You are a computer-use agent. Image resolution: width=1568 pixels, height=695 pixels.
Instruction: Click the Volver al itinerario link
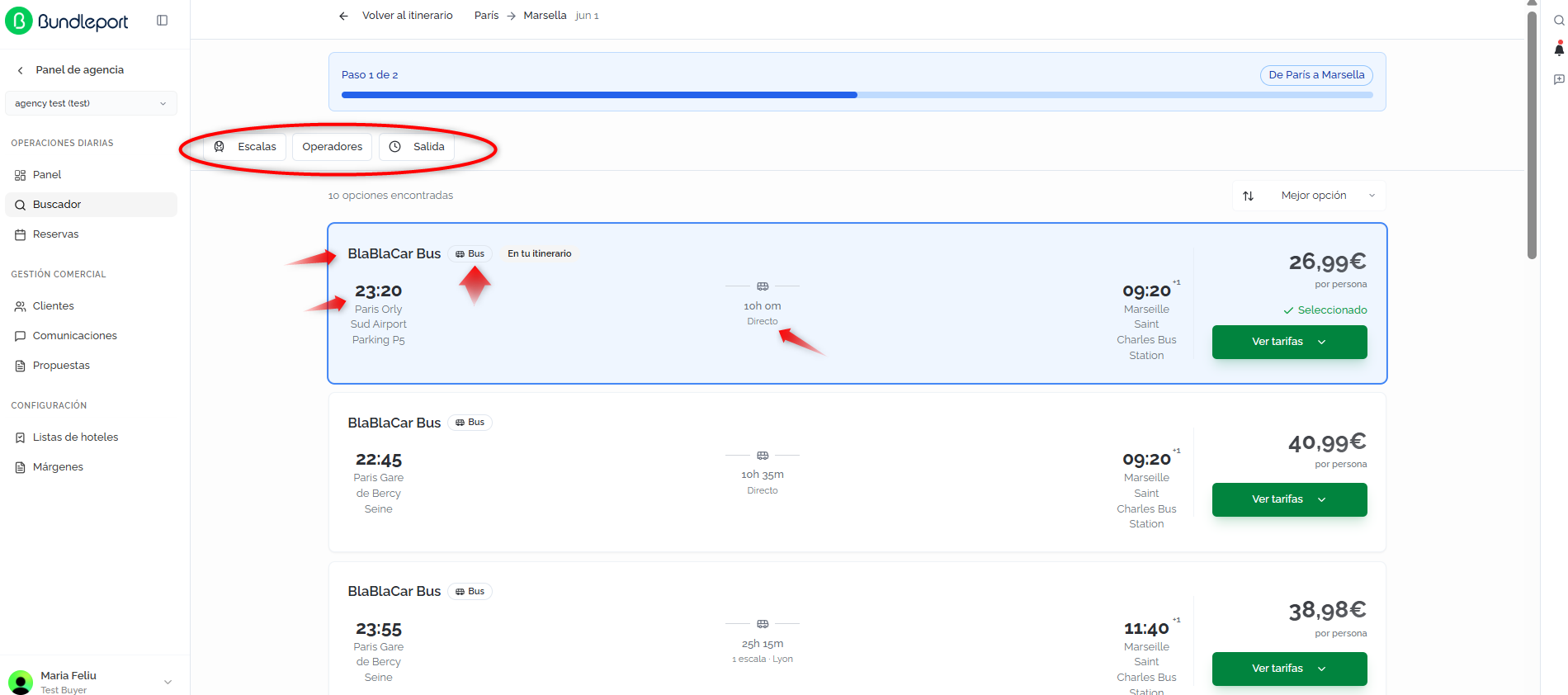pyautogui.click(x=408, y=16)
